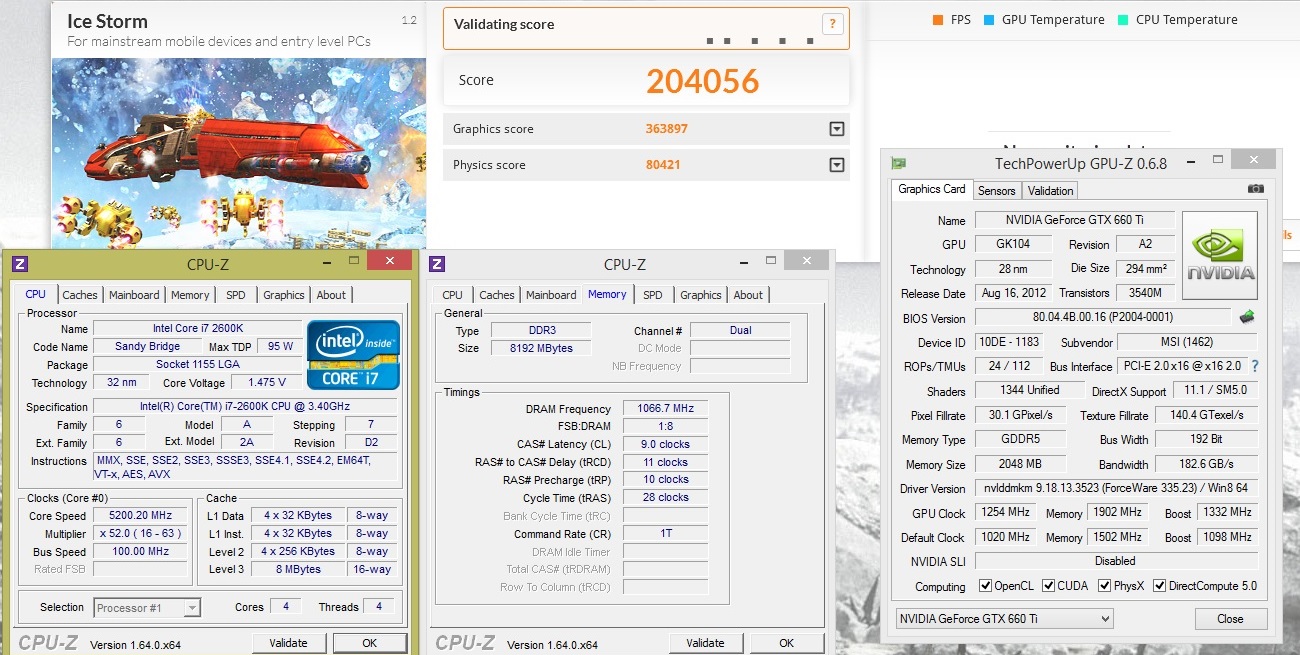Click the Memory Size value 2048 MB

1021,464
